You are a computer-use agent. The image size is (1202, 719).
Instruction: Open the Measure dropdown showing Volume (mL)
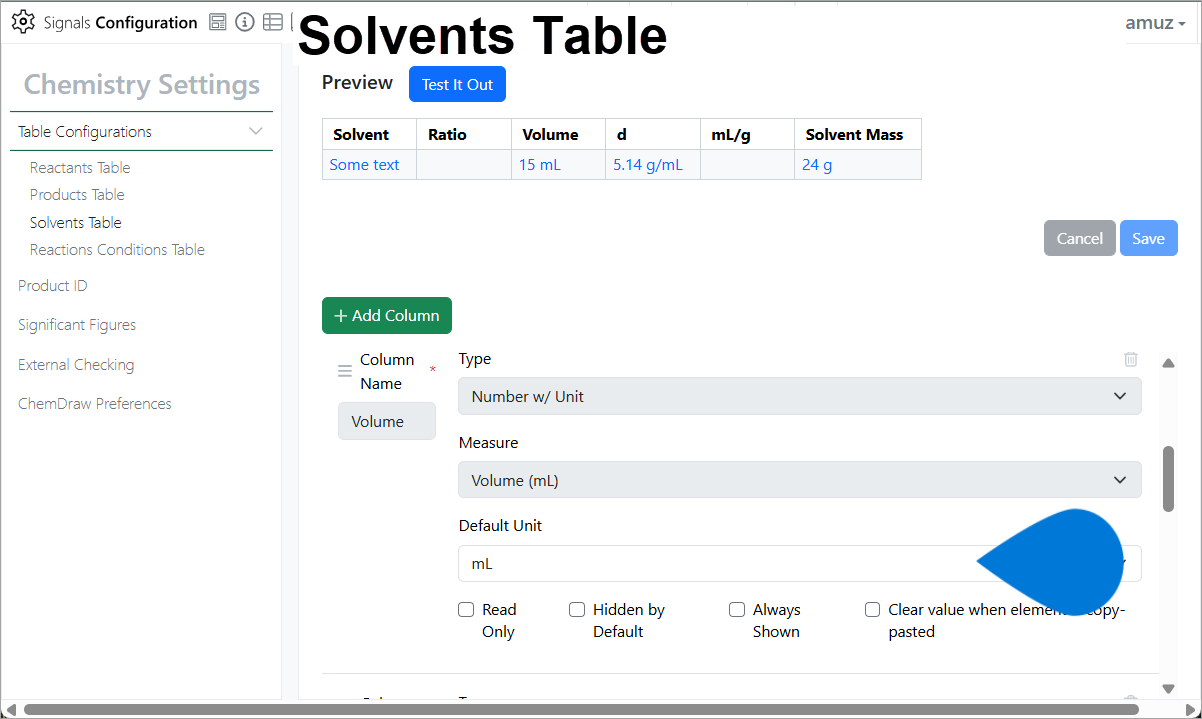[798, 480]
